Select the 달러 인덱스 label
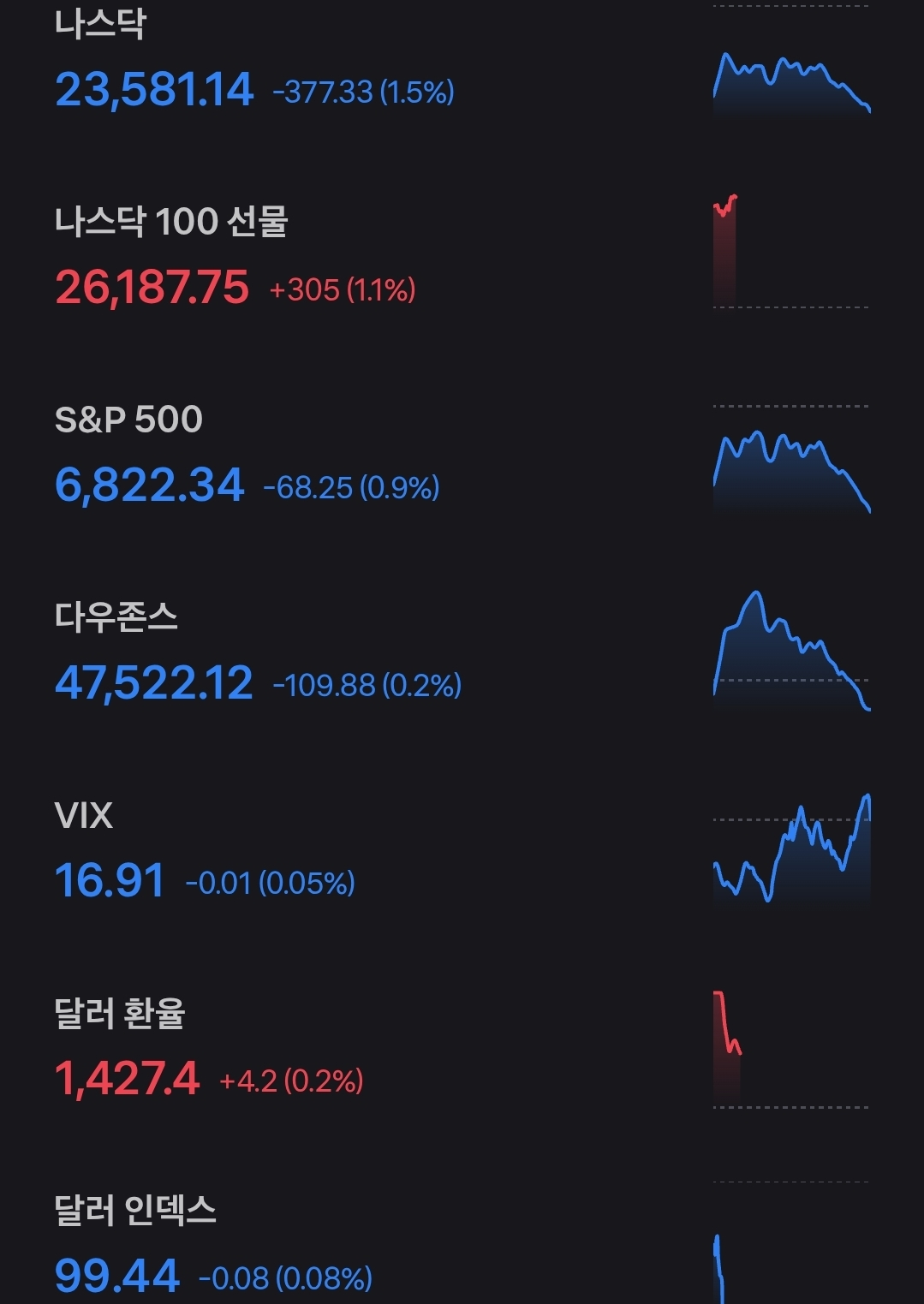Screen dimensions: 924x1304 [x=135, y=1211]
